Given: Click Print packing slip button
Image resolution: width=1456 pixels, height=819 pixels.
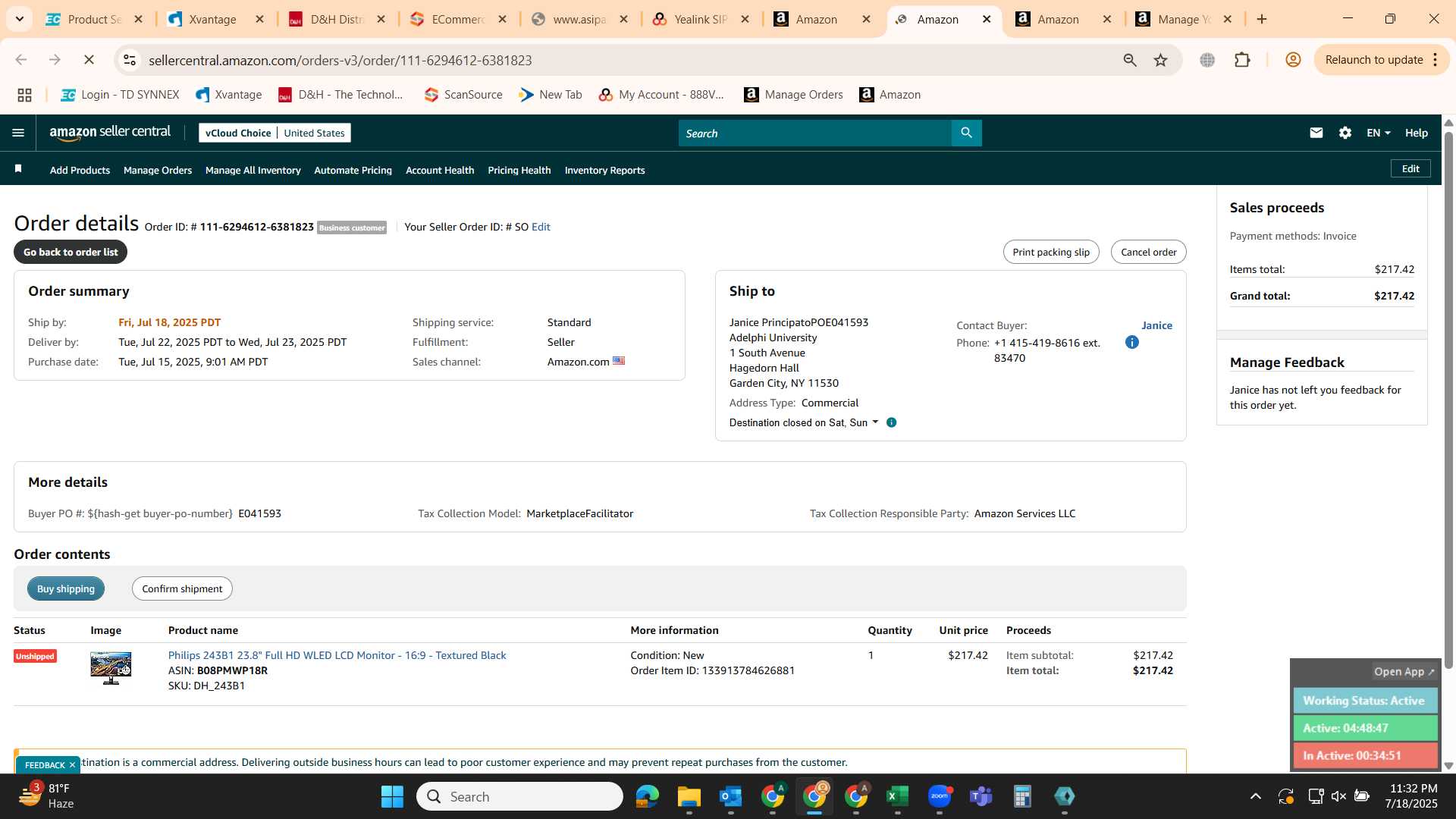Looking at the screenshot, I should pyautogui.click(x=1051, y=252).
